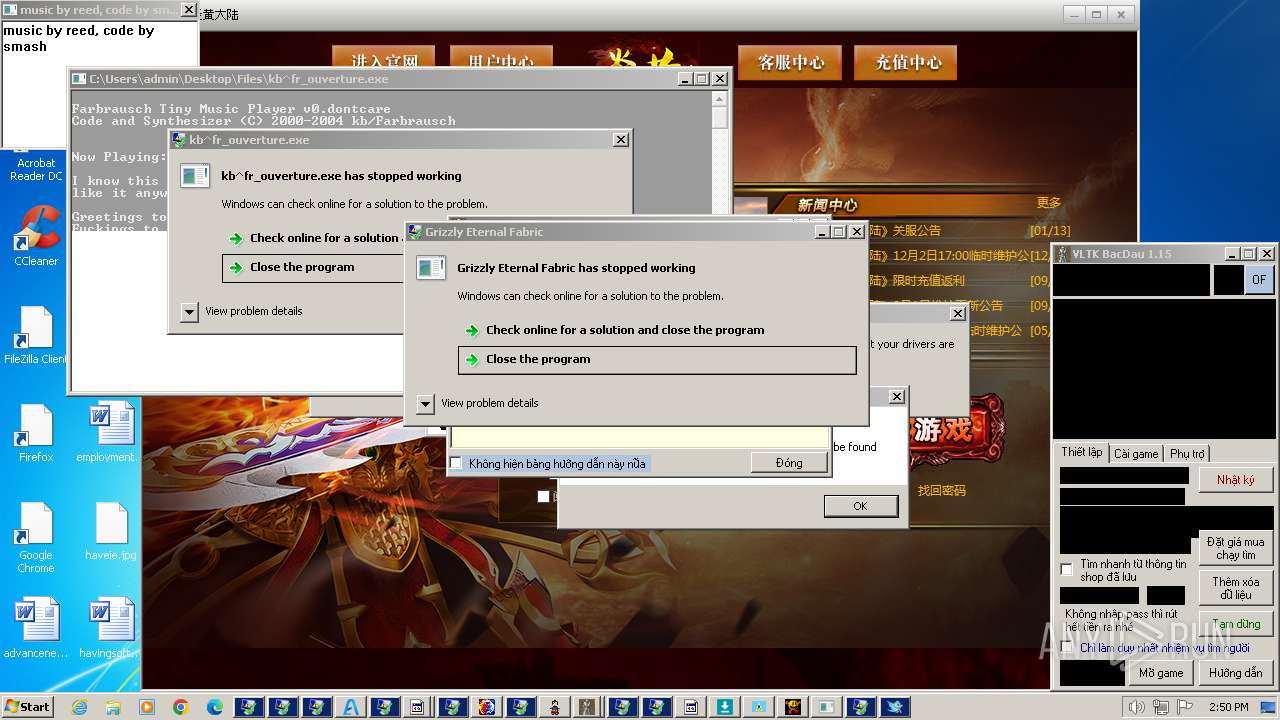Toggle the OF button in VLTK BacDau
Image resolution: width=1280 pixels, height=720 pixels.
[x=1259, y=280]
